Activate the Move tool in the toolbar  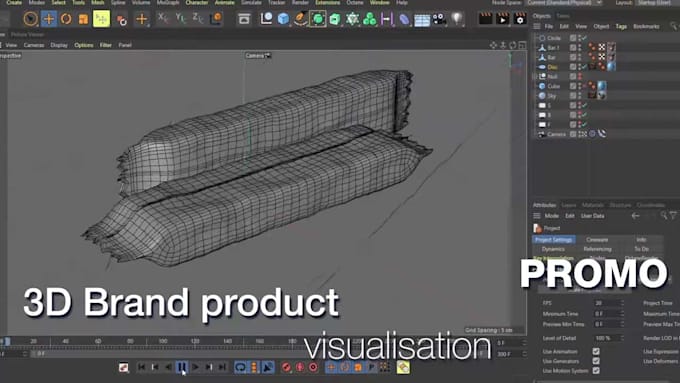coord(49,19)
